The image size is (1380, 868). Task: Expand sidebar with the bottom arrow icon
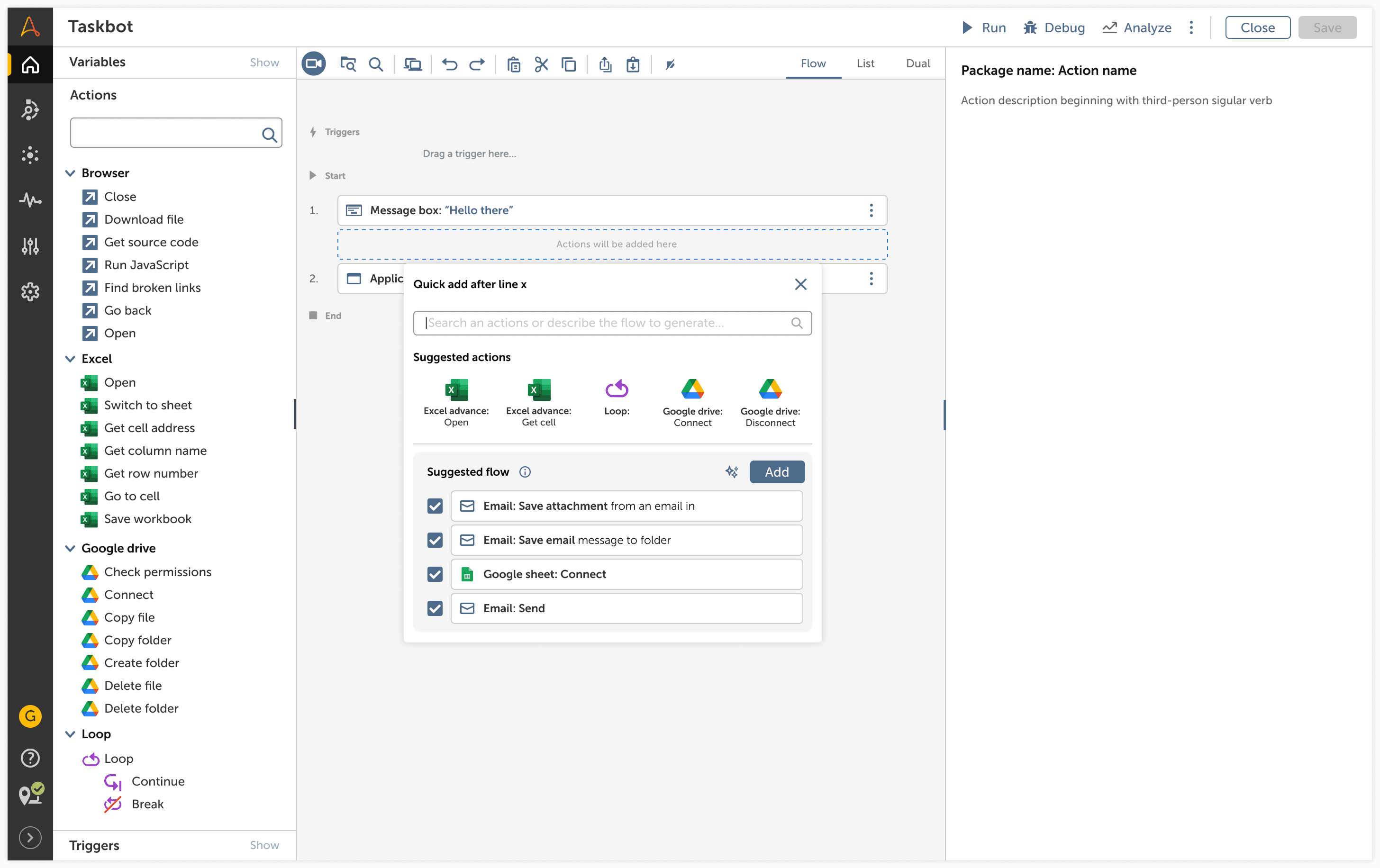pos(30,838)
